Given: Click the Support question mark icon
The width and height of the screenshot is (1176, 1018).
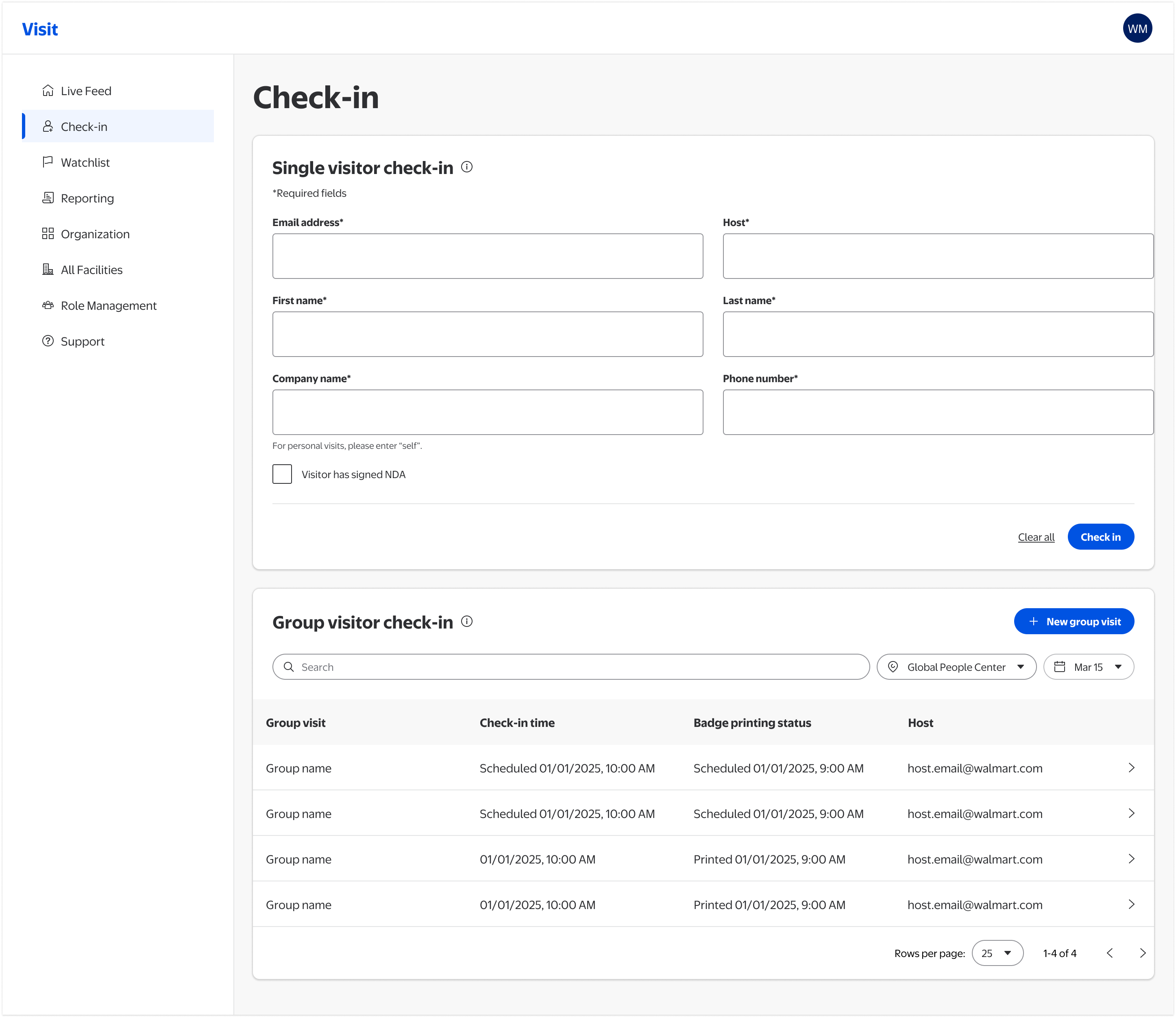Looking at the screenshot, I should (x=48, y=342).
